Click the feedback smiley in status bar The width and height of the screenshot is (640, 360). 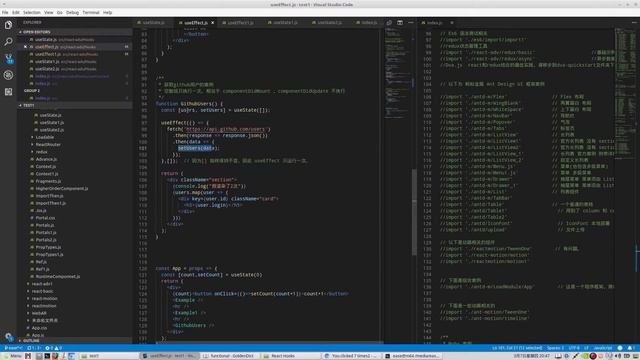(x=620, y=348)
